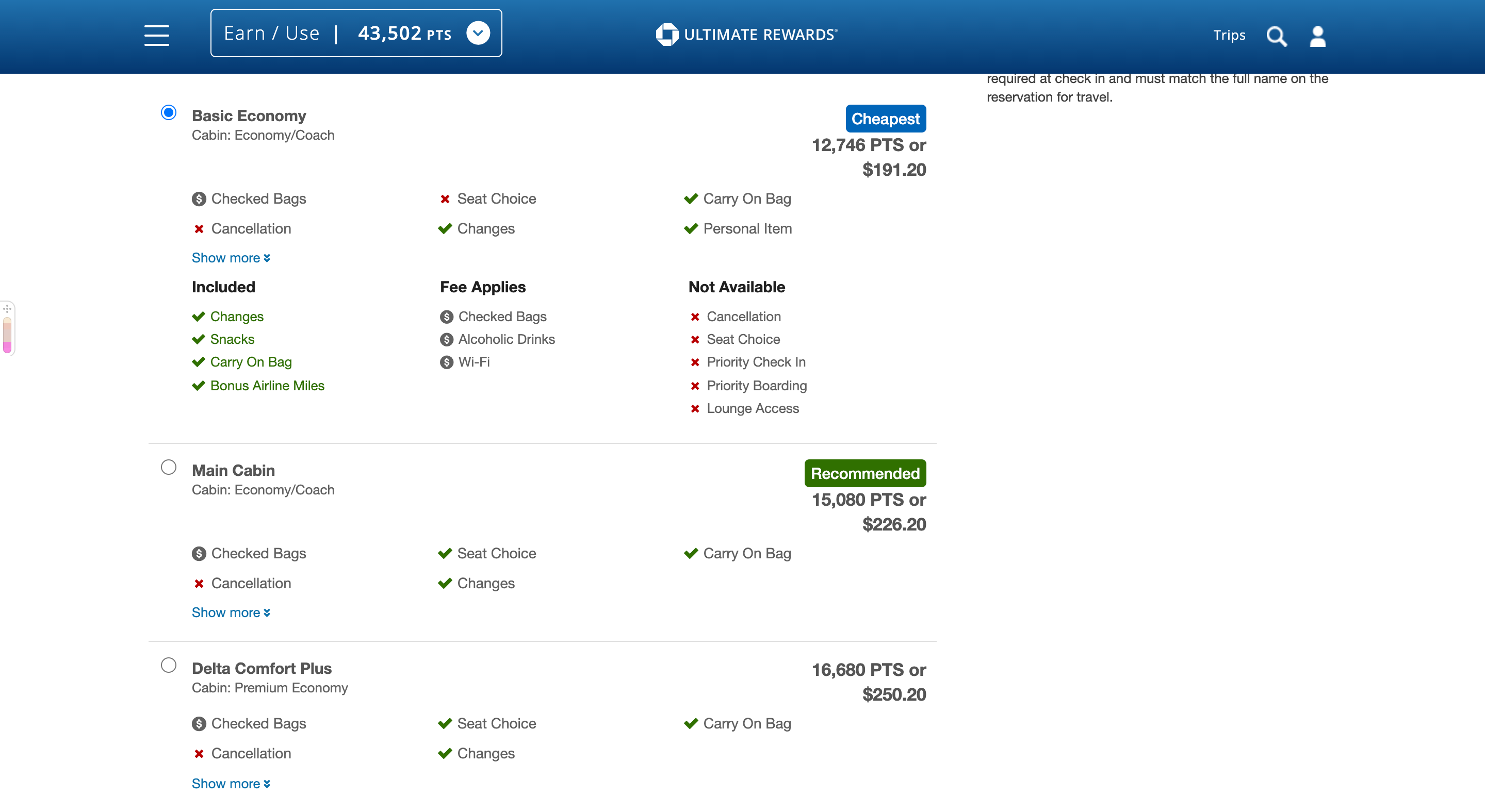1485x812 pixels.
Task: Click the dollar icon beside Basic Economy Checked Bags
Action: [199, 199]
